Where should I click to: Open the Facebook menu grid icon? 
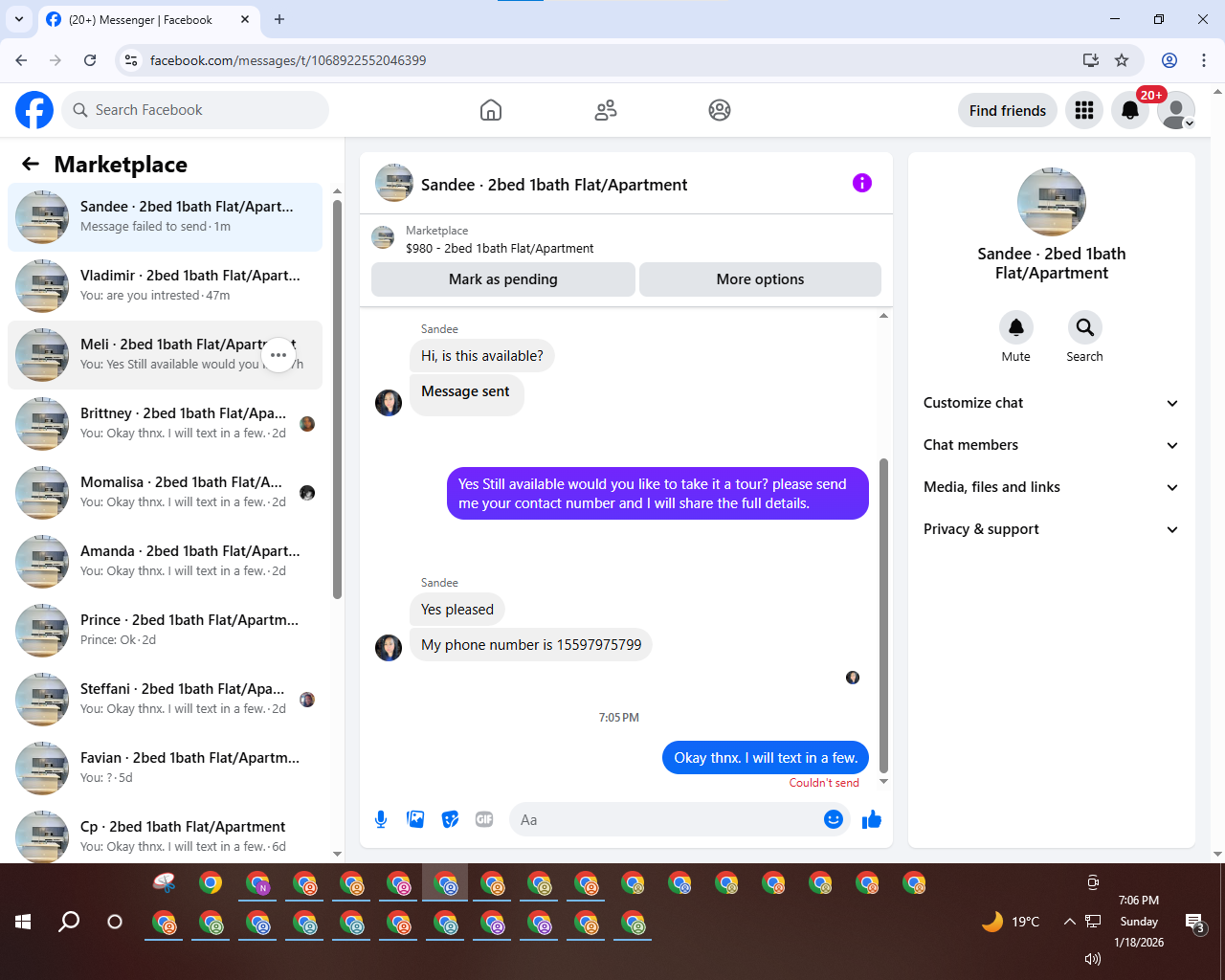point(1084,110)
